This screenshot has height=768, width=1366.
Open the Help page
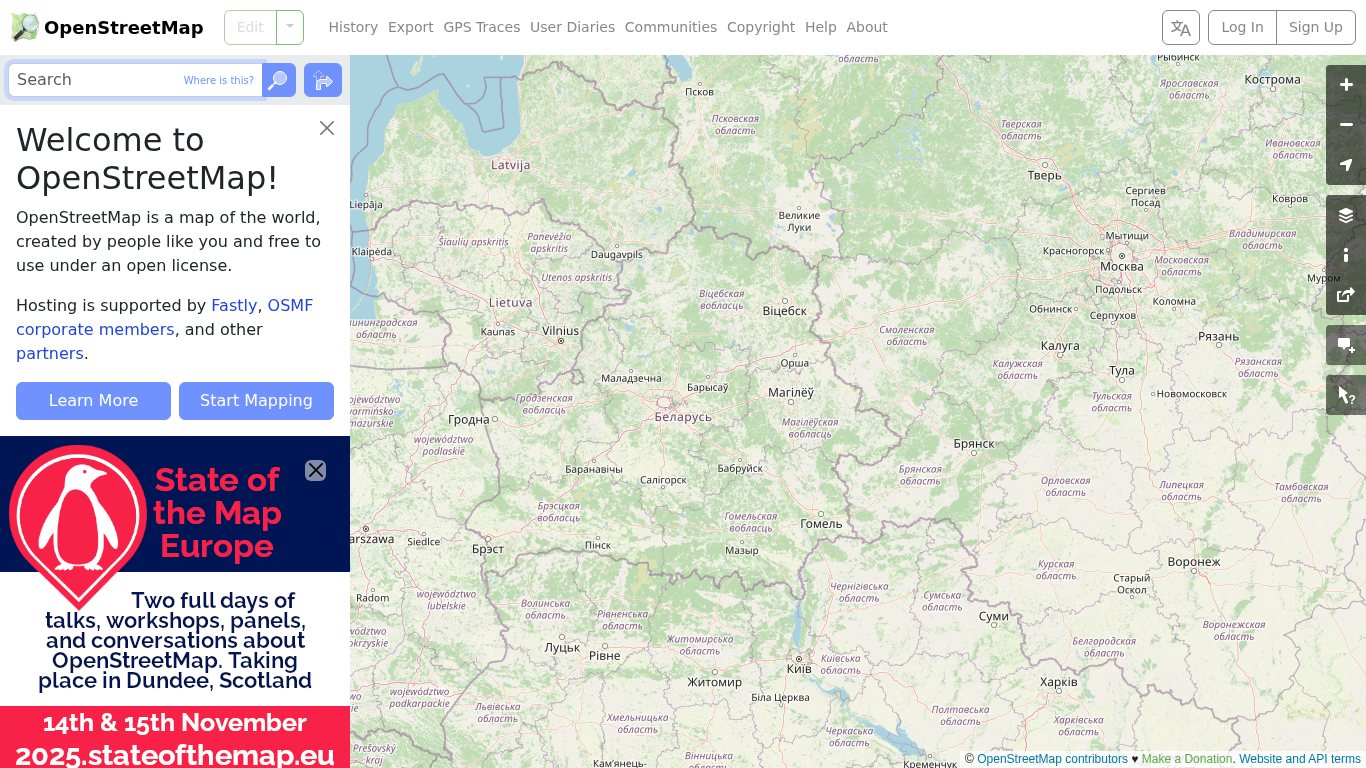pyautogui.click(x=821, y=27)
